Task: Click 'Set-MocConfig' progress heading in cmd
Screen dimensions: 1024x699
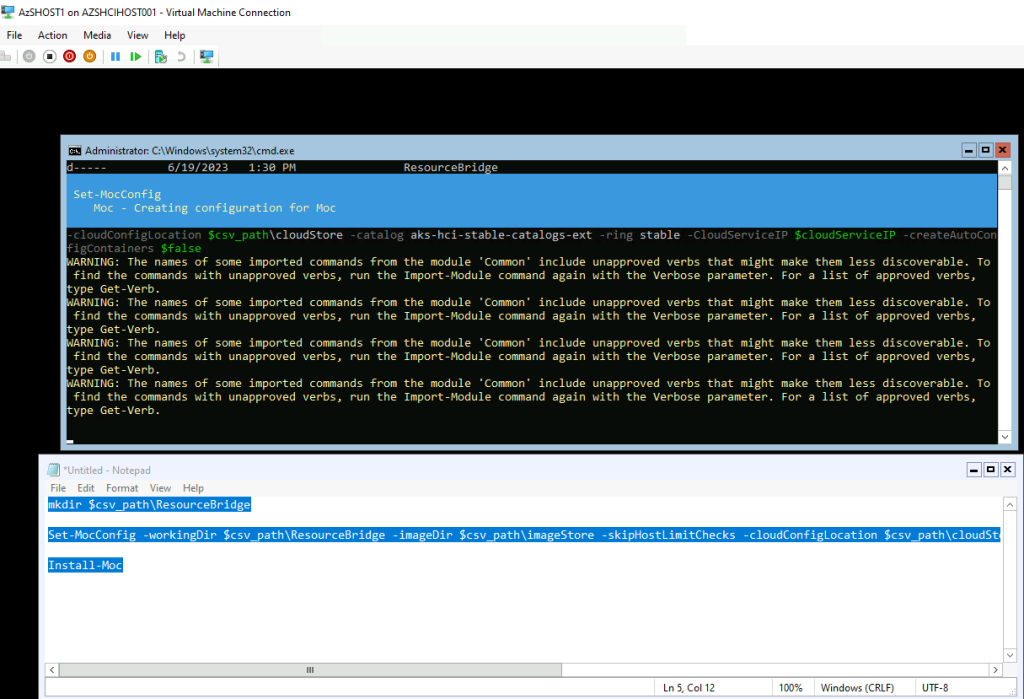Action: [x=117, y=194]
